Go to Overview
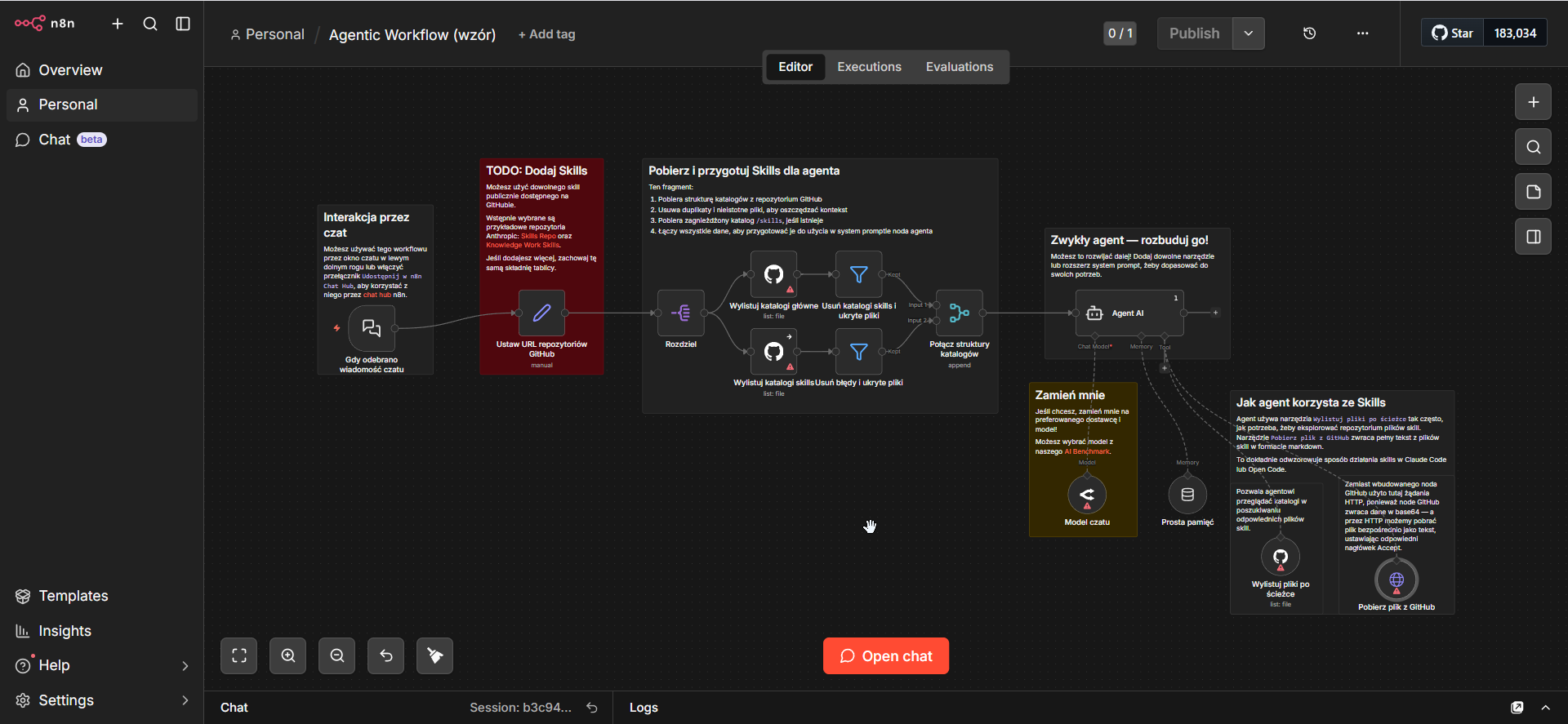 102,70
